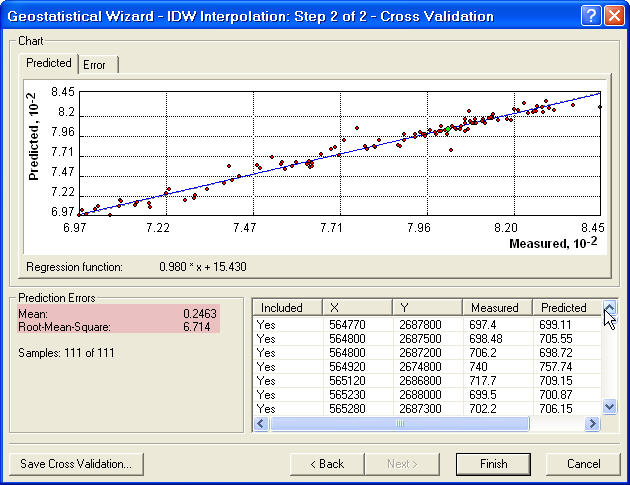Click the Predicted column header
The height and width of the screenshot is (485, 630).
(x=565, y=308)
